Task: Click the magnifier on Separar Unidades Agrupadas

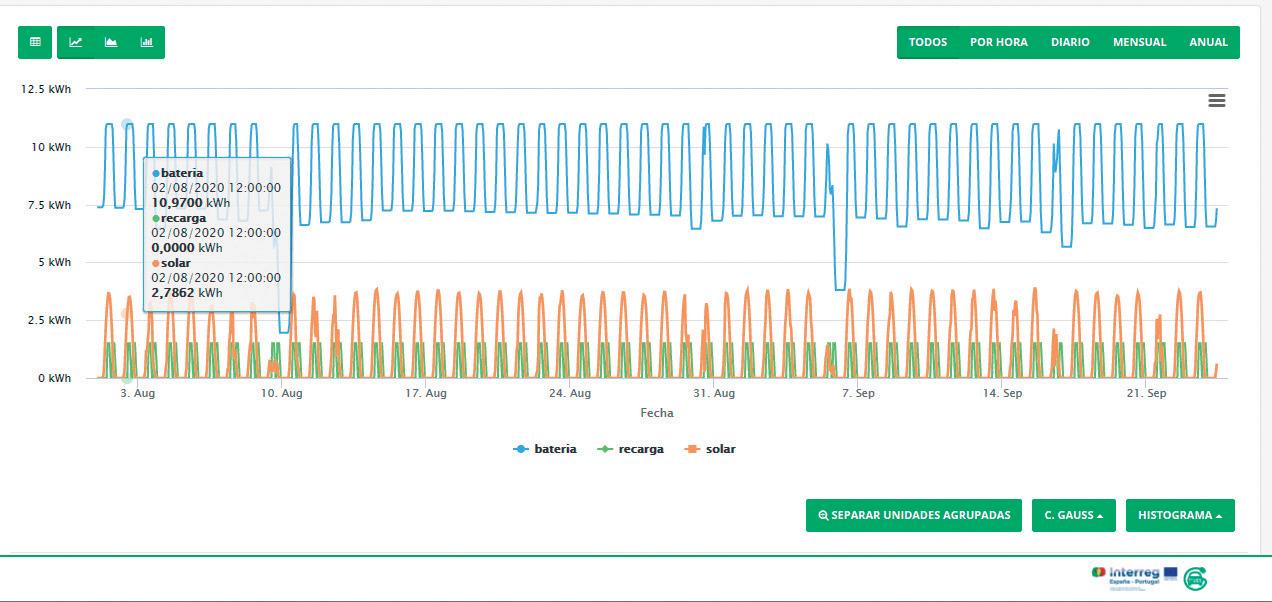Action: point(823,515)
